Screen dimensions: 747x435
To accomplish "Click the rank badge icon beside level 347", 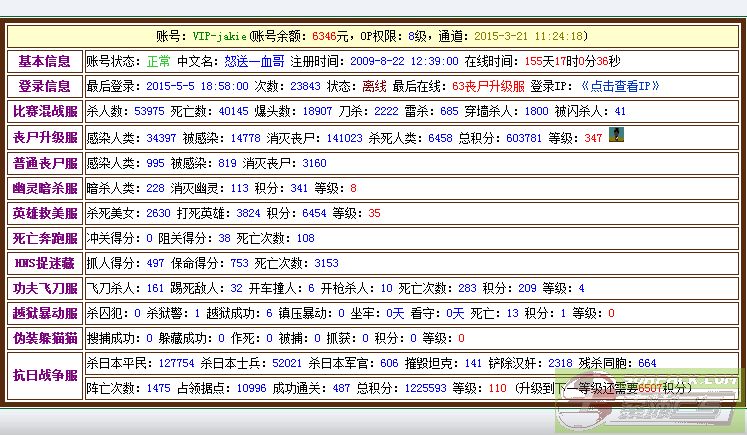I will coord(619,135).
